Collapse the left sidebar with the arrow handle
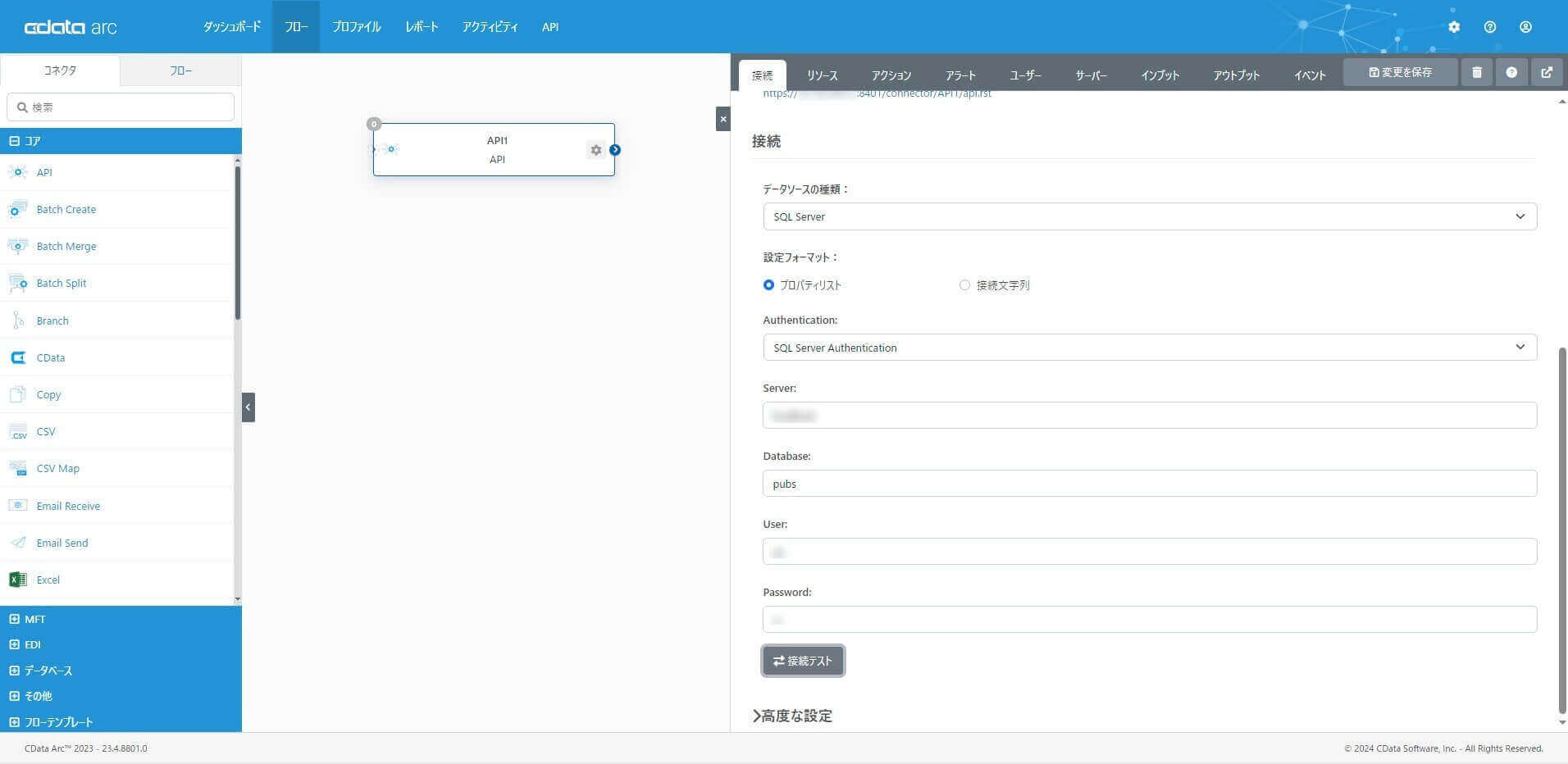Screen dimensions: 1568x764 (x=248, y=407)
